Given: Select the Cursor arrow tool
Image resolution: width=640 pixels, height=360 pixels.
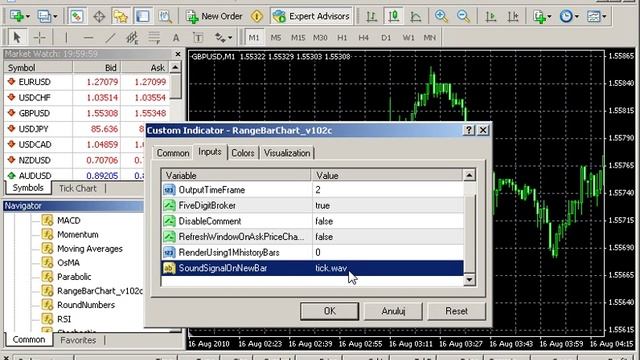Looking at the screenshot, I should (x=17, y=38).
